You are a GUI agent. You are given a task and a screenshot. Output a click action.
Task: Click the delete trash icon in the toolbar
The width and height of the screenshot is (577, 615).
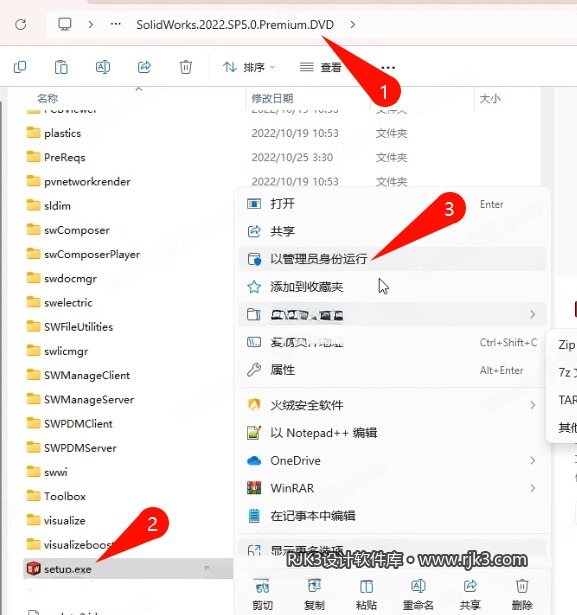(x=186, y=67)
